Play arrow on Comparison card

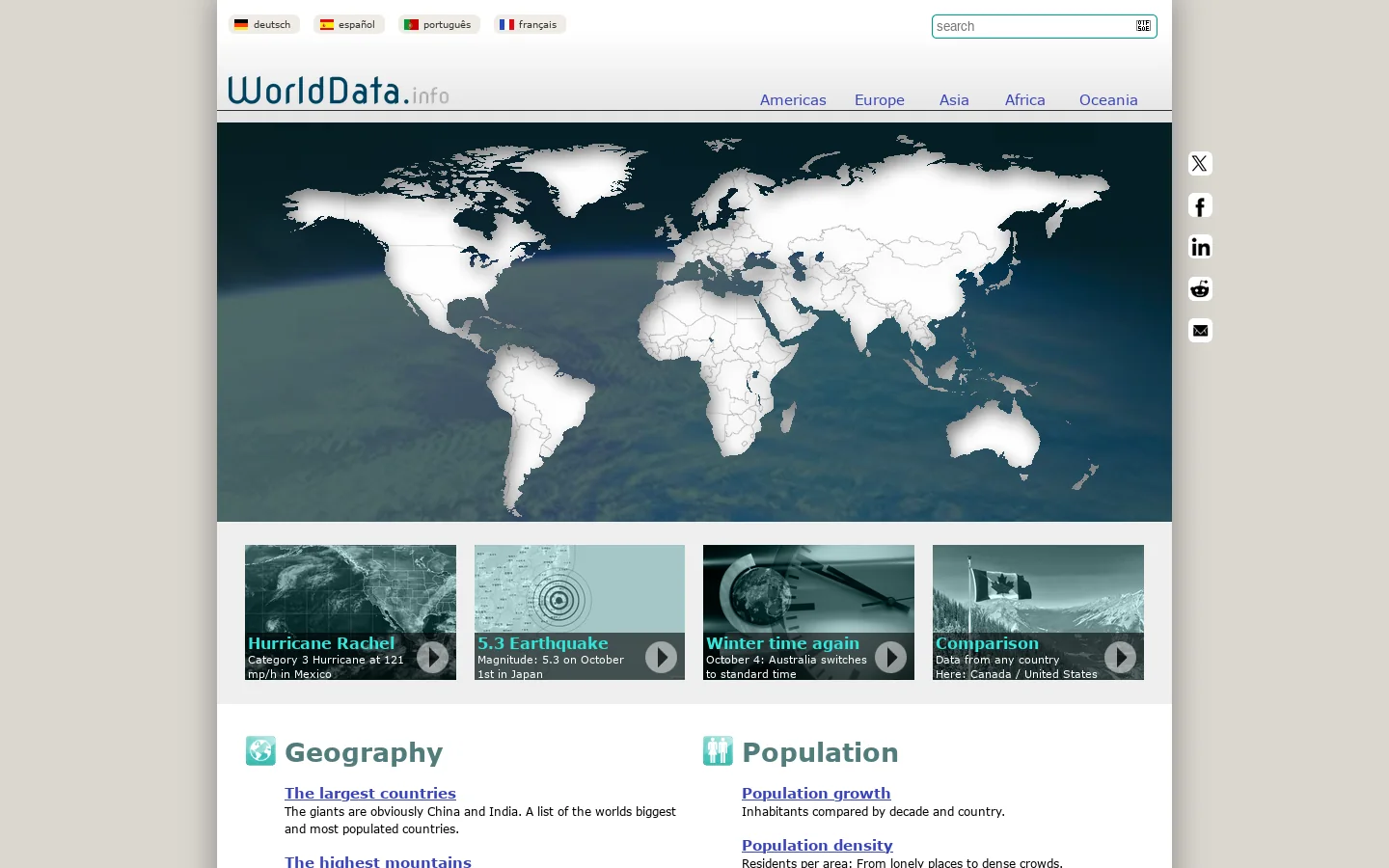tap(1120, 657)
